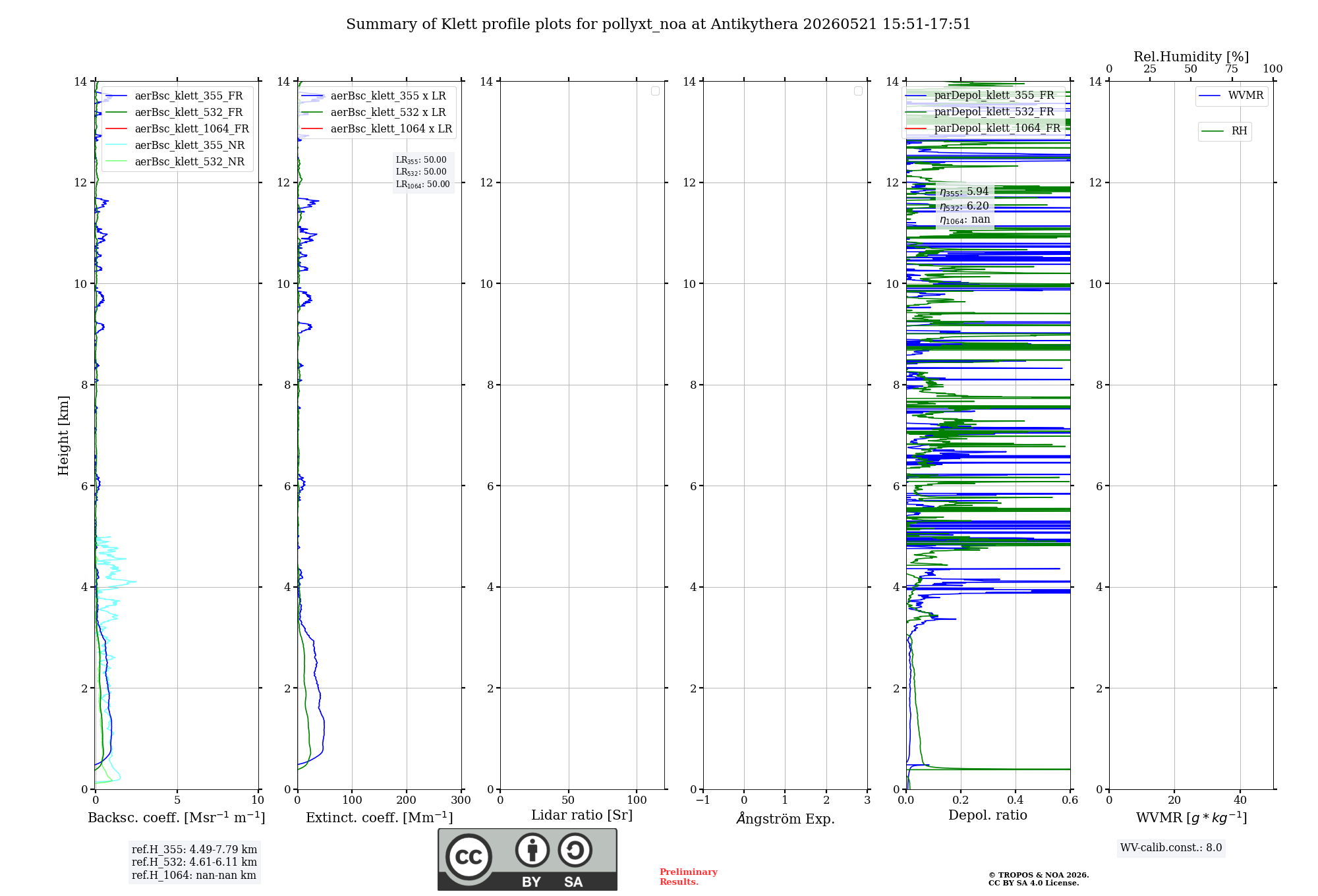Click the Creative Commons CC logo icon

[469, 856]
